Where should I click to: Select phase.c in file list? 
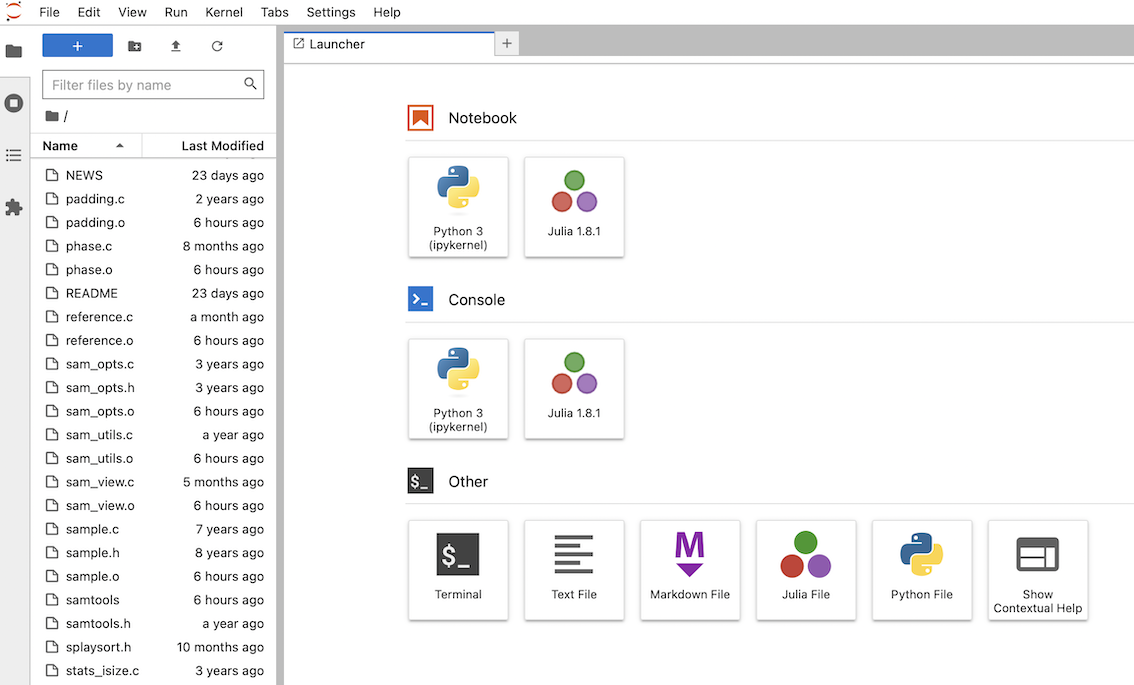coord(153,246)
